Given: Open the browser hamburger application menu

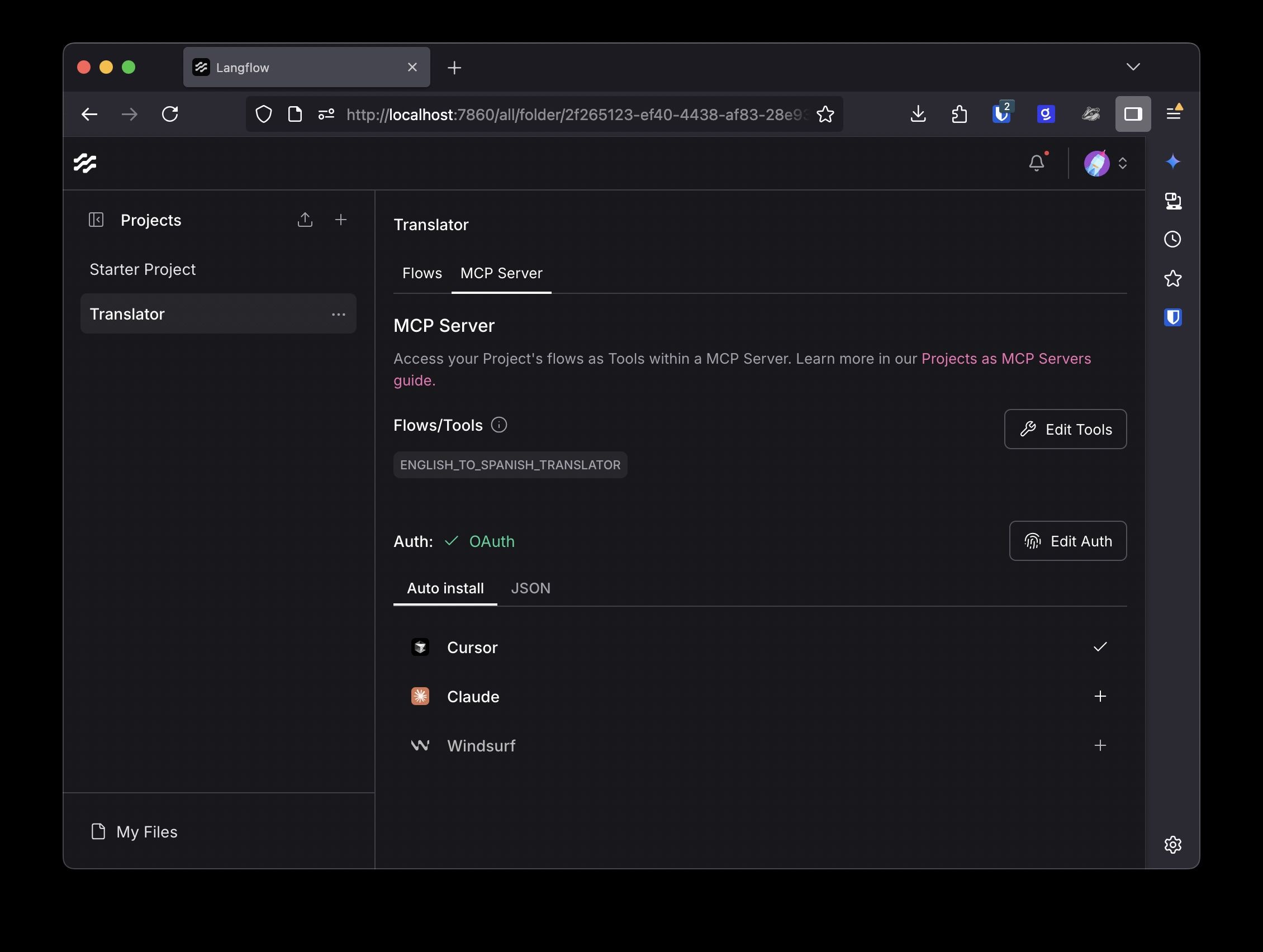Looking at the screenshot, I should click(1174, 114).
